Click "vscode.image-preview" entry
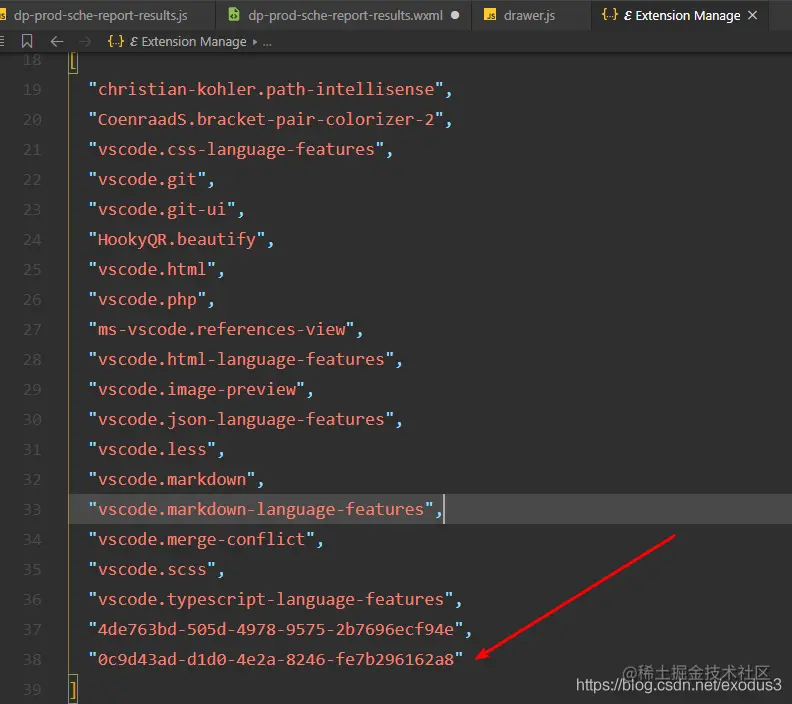The image size is (792, 704). click(x=197, y=390)
